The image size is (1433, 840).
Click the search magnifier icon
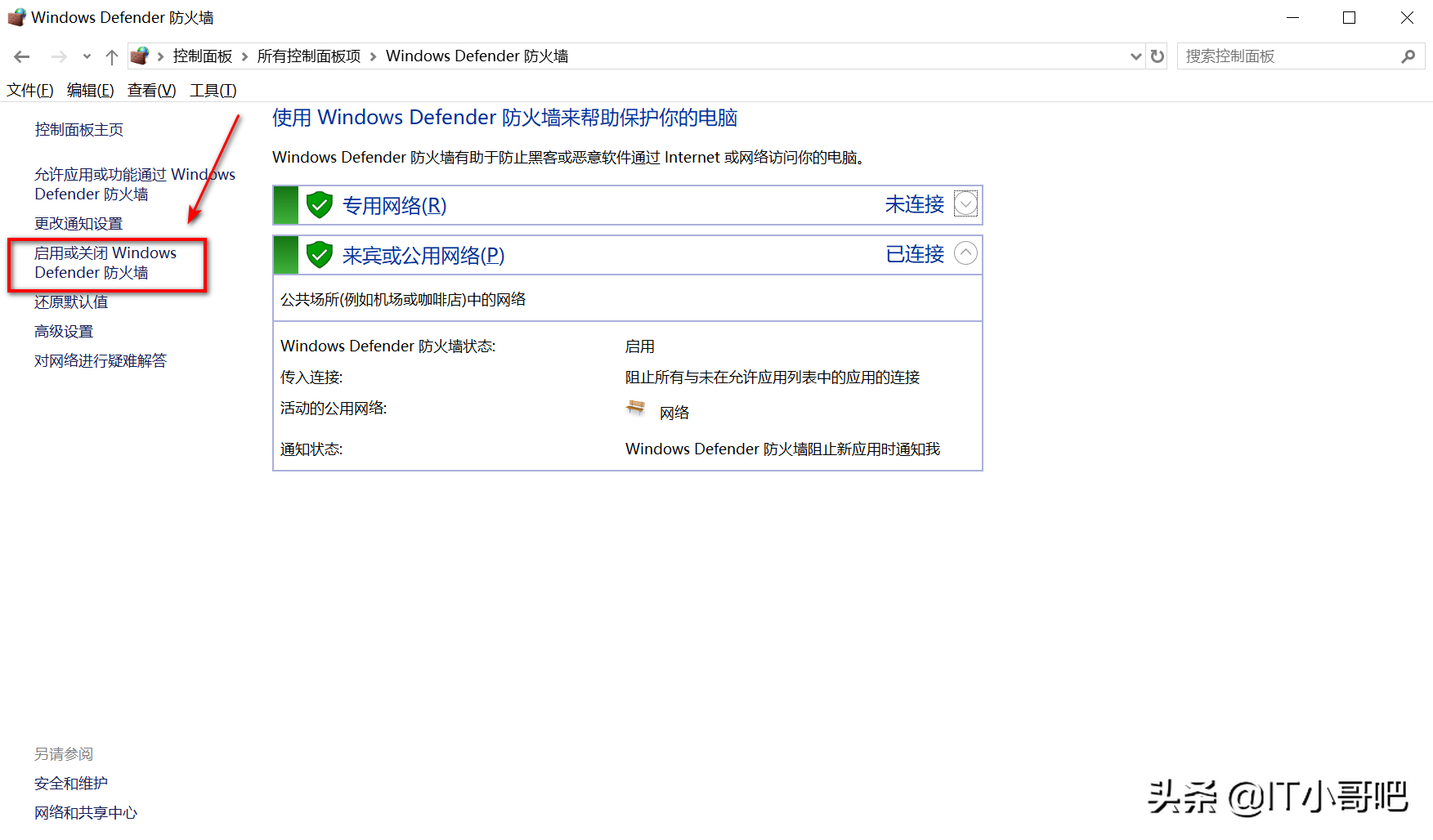(x=1408, y=56)
